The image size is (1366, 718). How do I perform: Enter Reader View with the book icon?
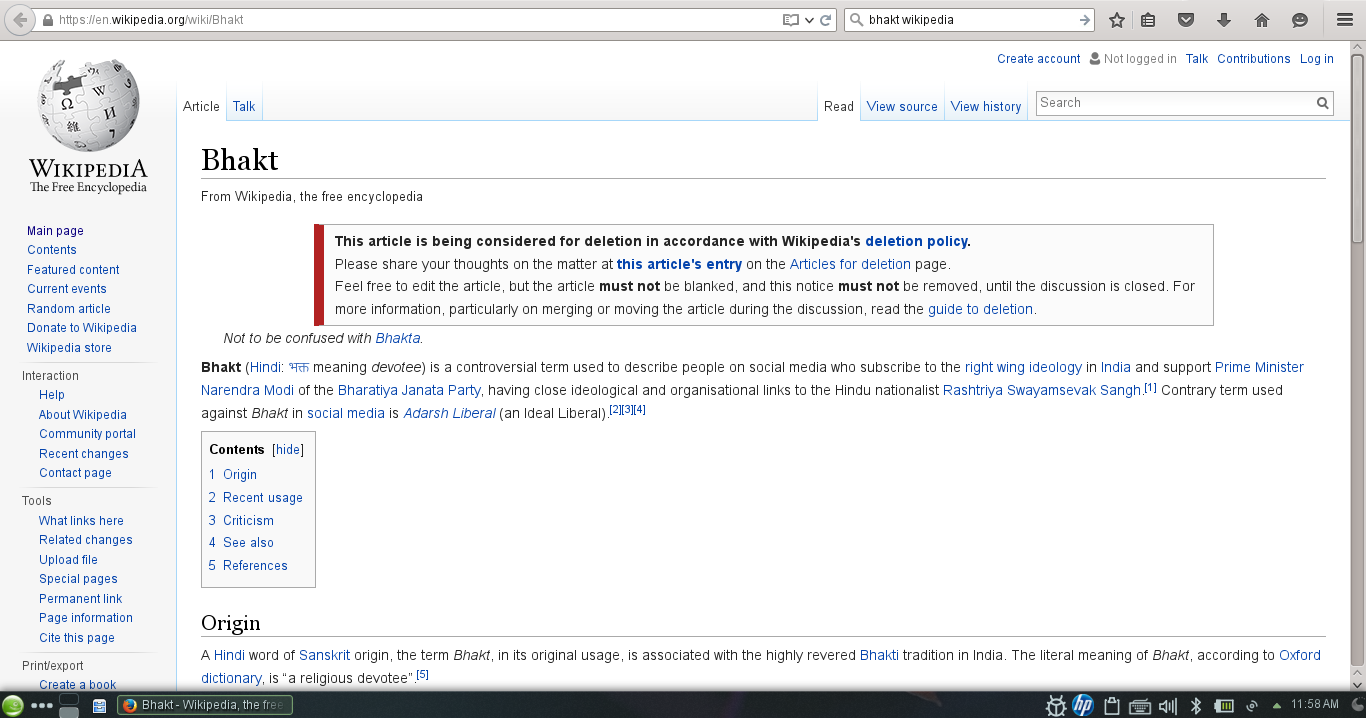click(791, 20)
